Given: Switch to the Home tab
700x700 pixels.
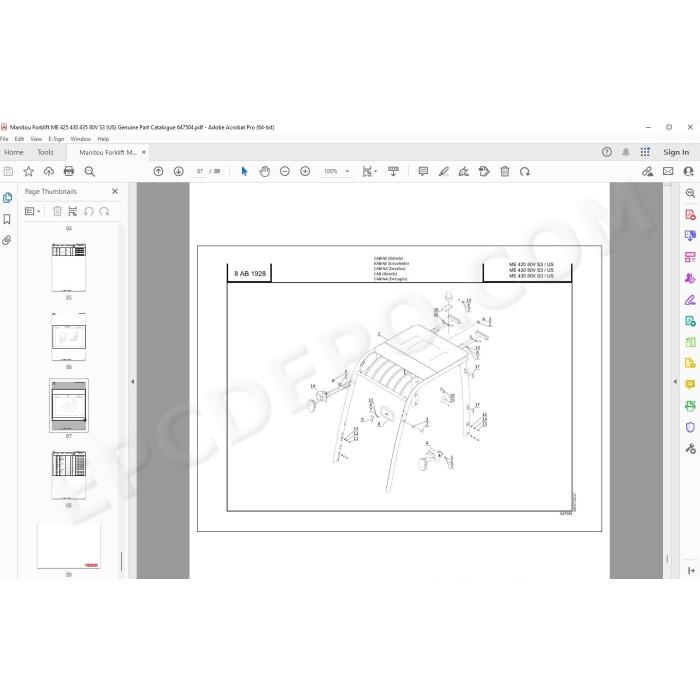Looking at the screenshot, I should click(x=14, y=152).
